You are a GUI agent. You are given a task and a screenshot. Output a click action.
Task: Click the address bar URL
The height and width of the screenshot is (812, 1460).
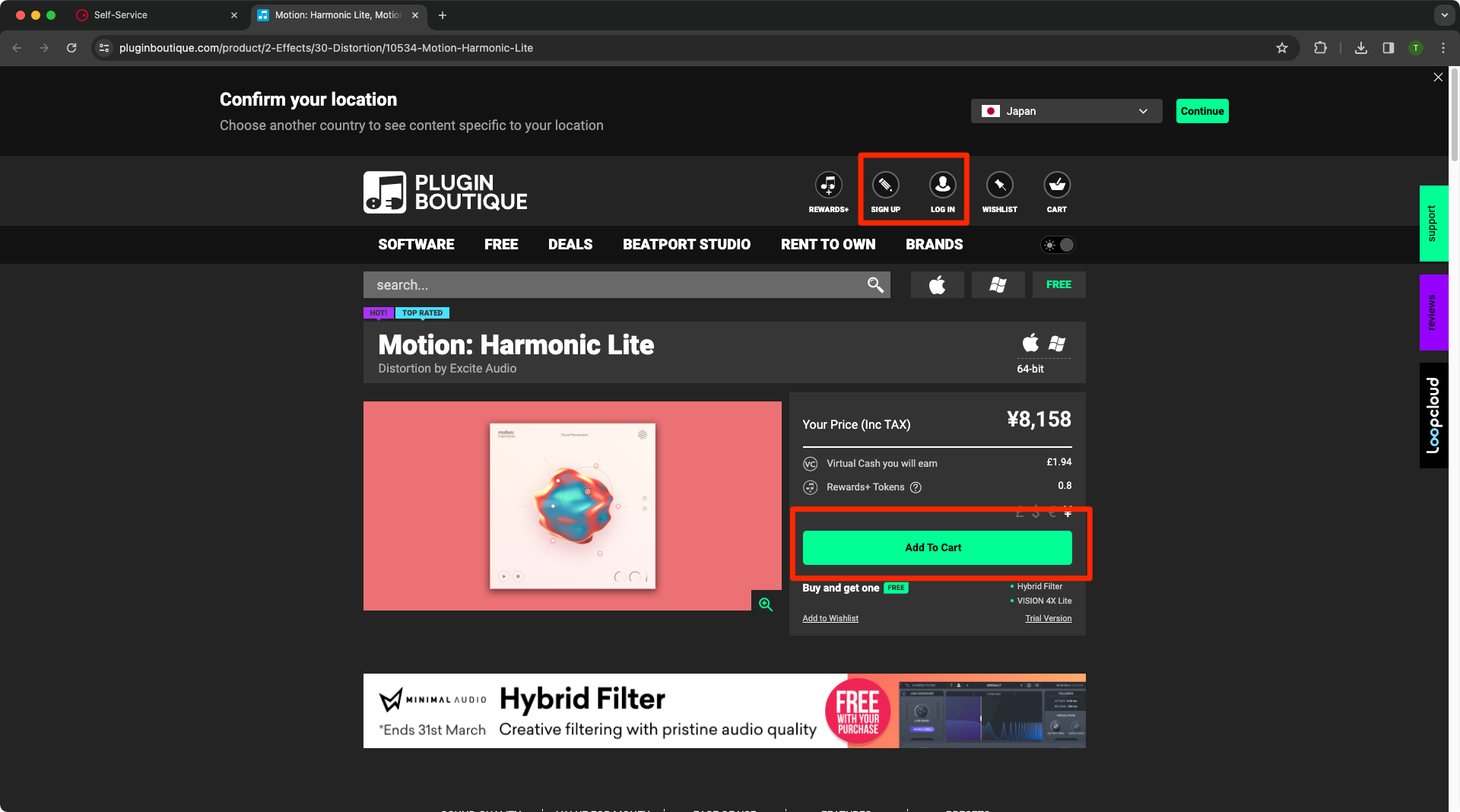tap(325, 48)
